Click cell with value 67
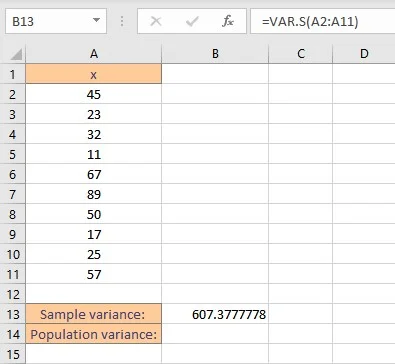This screenshot has width=395, height=364. 94,174
